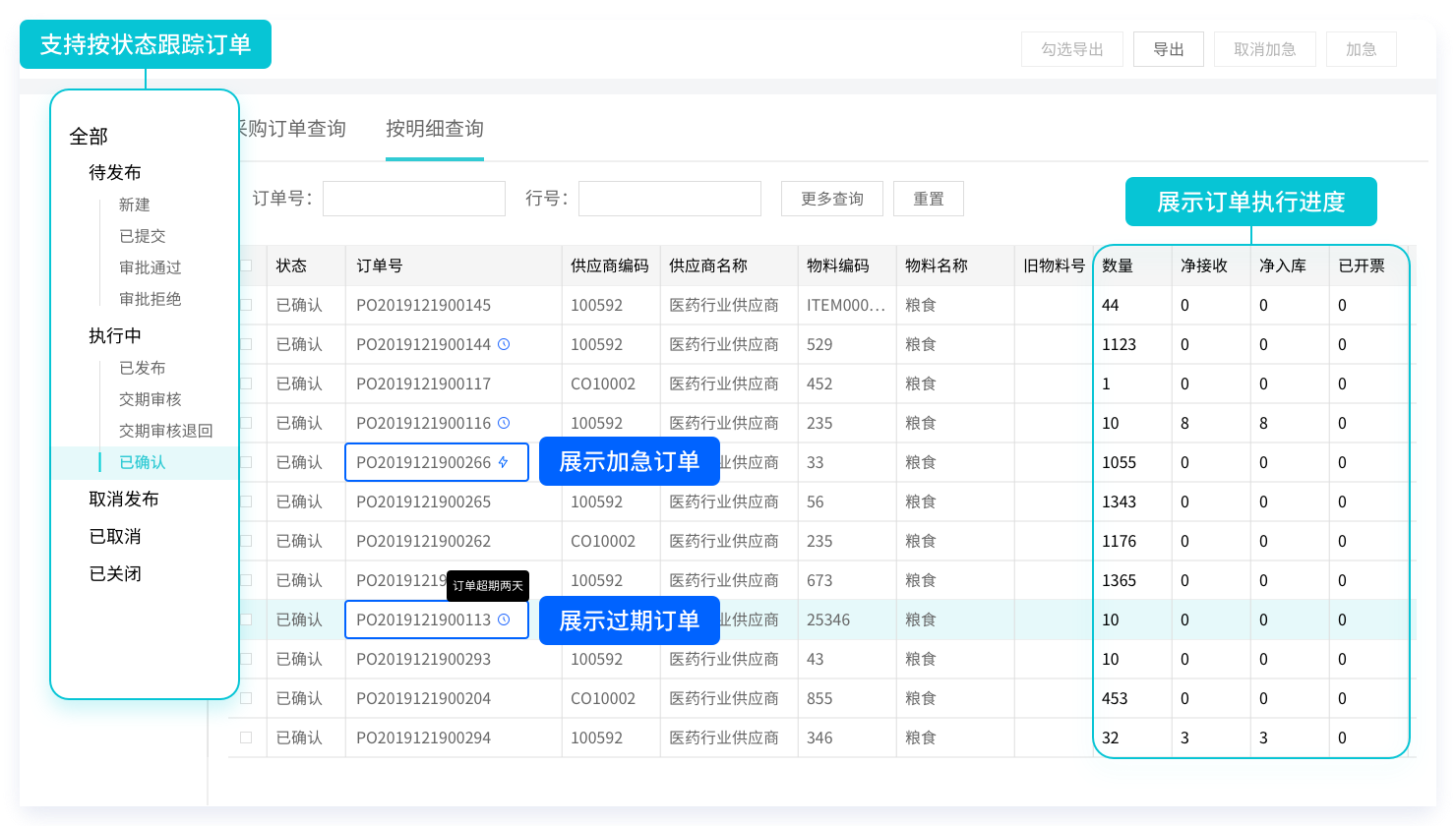Check the row checkbox for PO2019121900294

246,737
